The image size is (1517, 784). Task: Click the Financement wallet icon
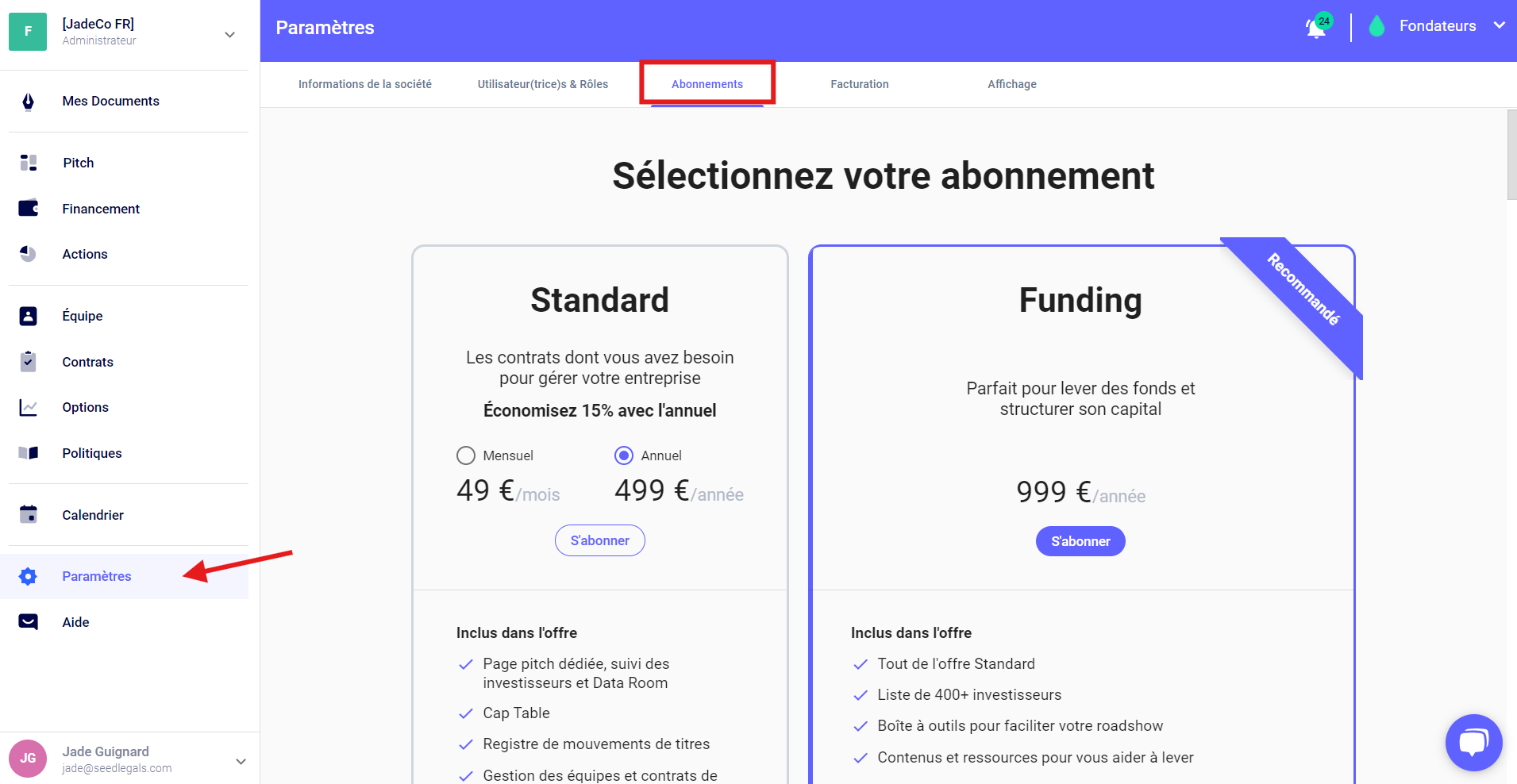pyautogui.click(x=29, y=209)
